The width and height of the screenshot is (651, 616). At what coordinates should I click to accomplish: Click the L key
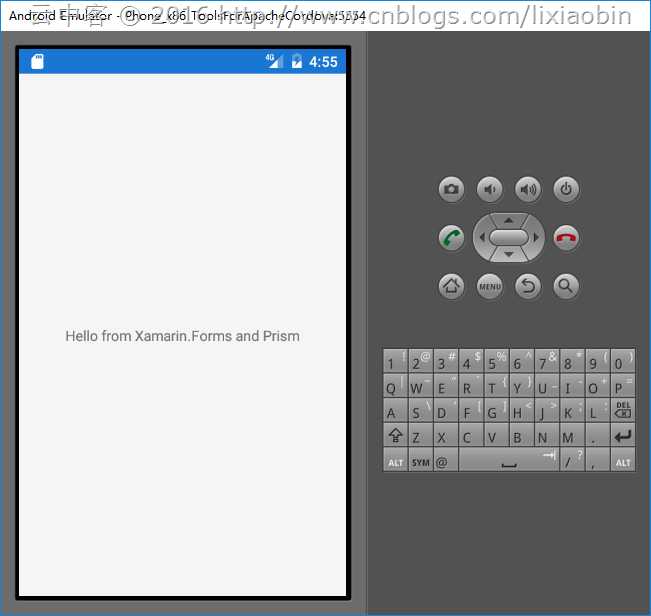coord(597,410)
